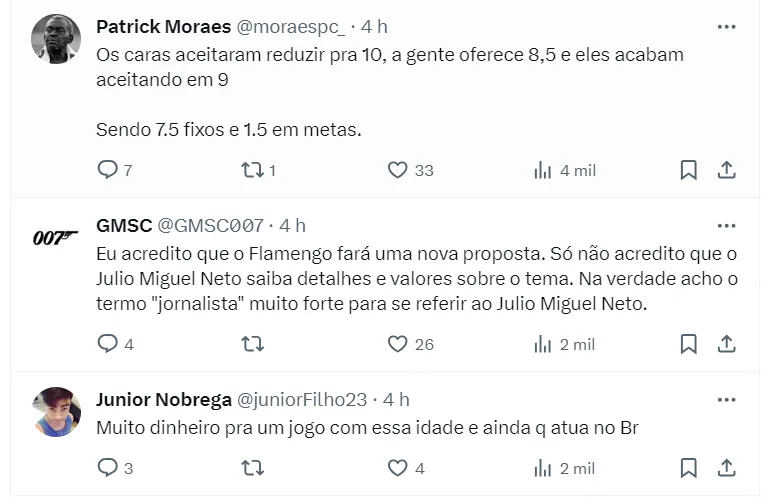Viewport: 761px width, 497px height.
Task: Like Patrick Moraes's tweet
Action: tap(398, 170)
